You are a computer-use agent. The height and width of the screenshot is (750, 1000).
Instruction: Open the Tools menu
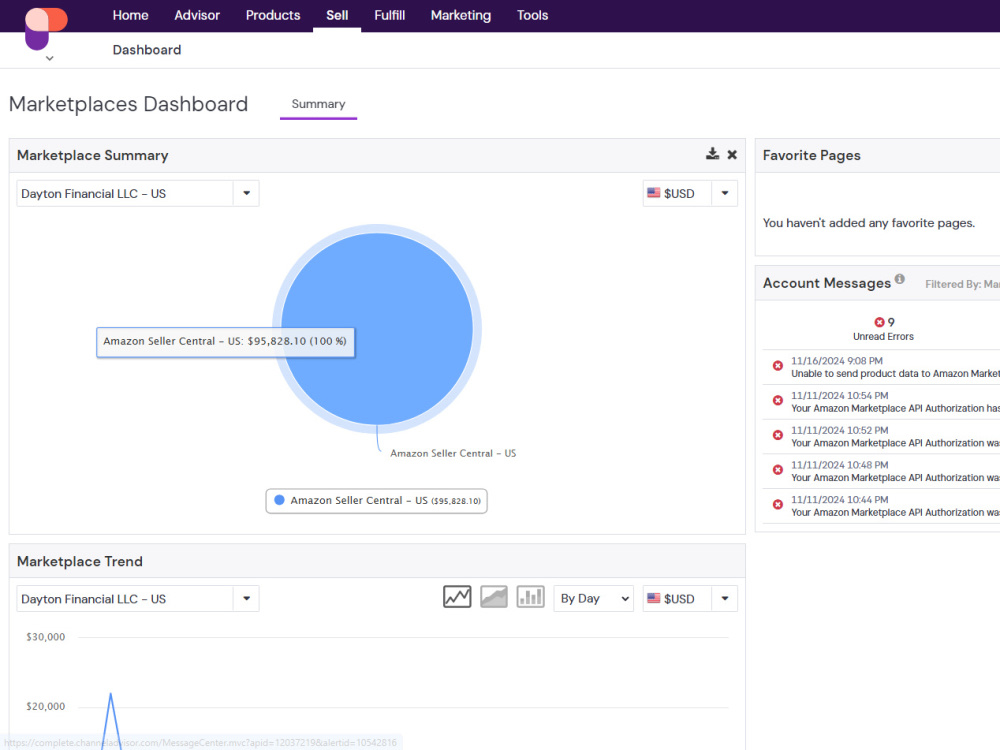pos(533,15)
